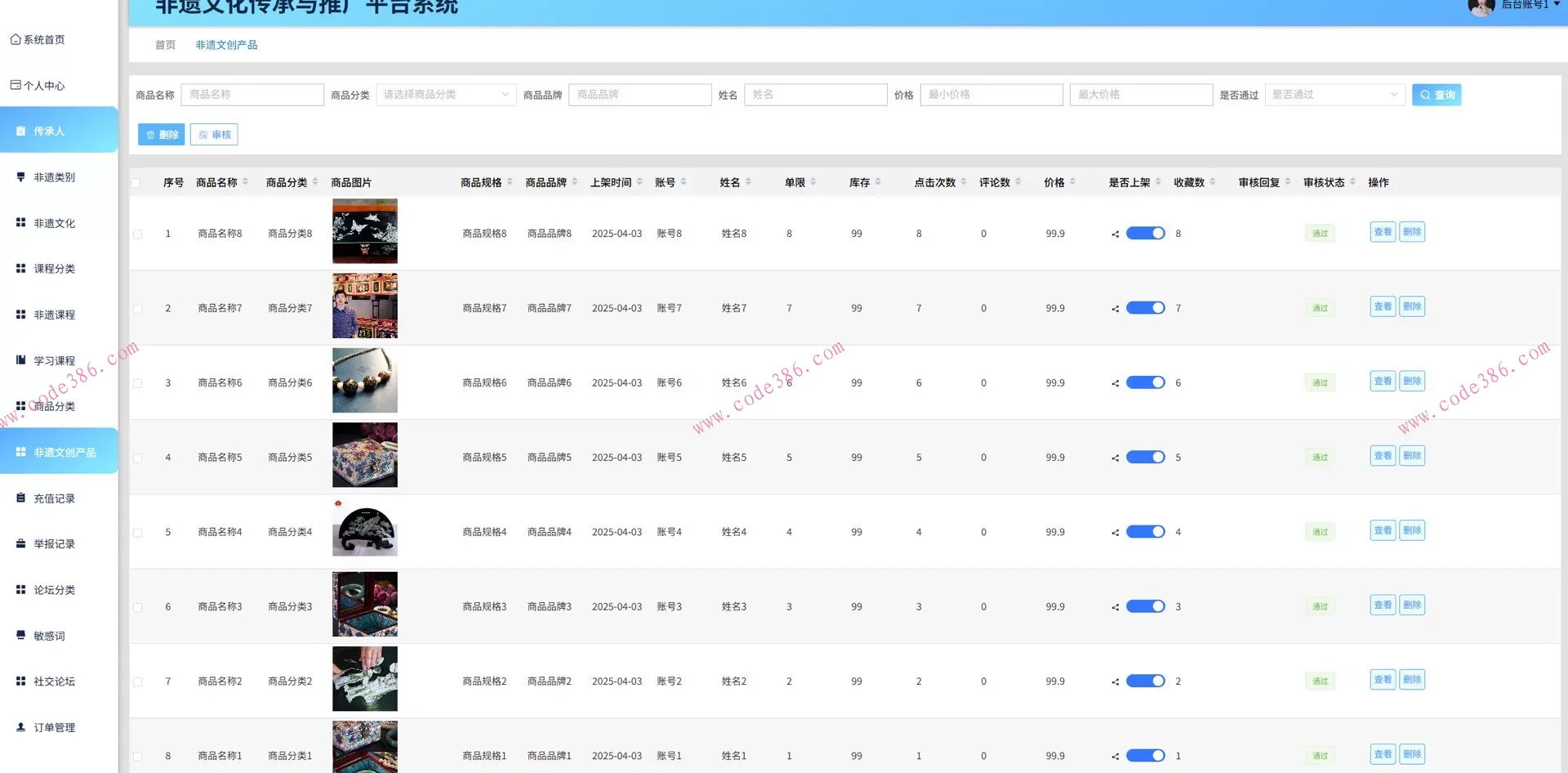Toggle the 是否上架 switch for 商品名称8

pos(1145,234)
